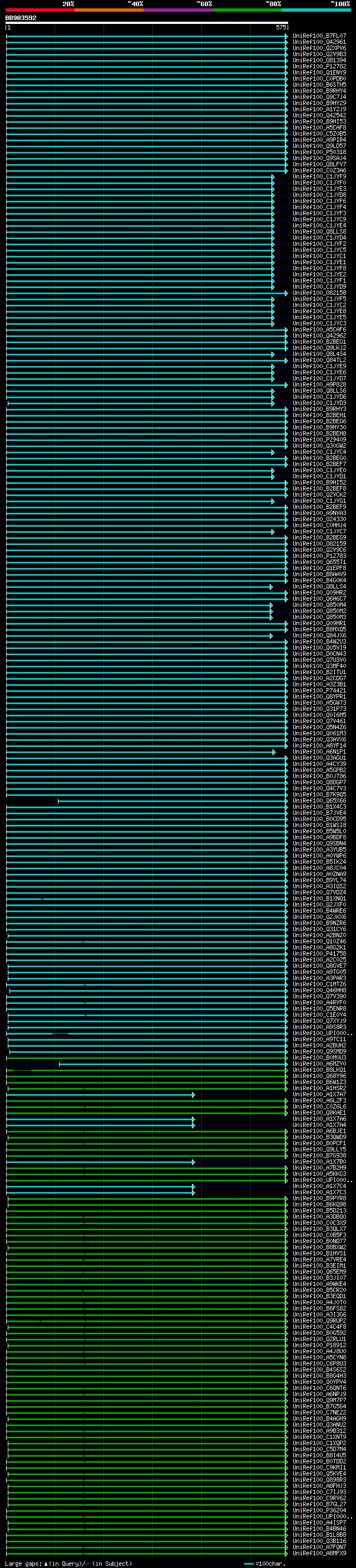Select hit label UniRef100_P18912
Viewport: 356px width, 1568px height.
click(x=319, y=1345)
